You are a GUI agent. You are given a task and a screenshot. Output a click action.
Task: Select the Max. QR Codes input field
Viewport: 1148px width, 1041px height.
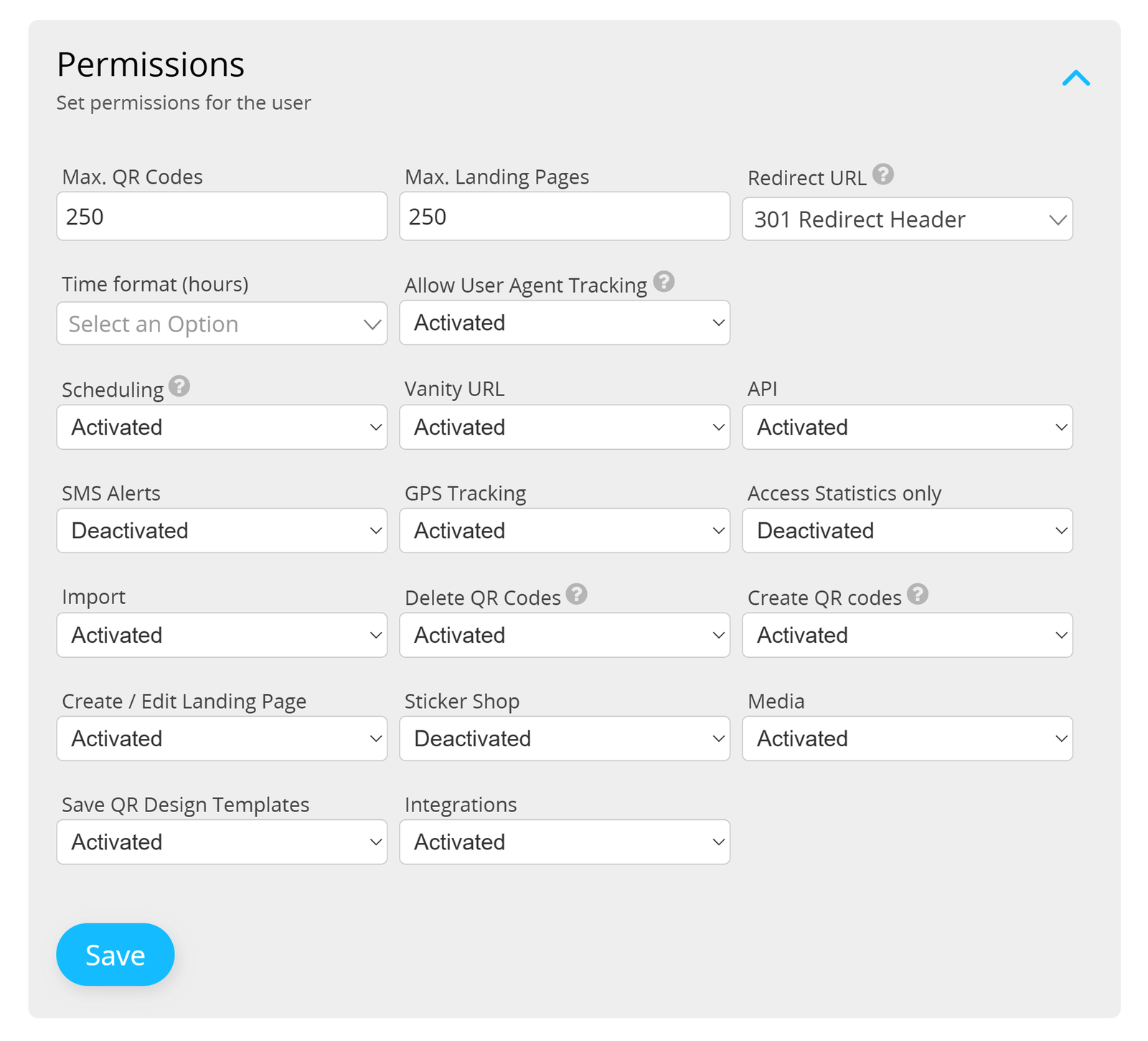click(221, 216)
